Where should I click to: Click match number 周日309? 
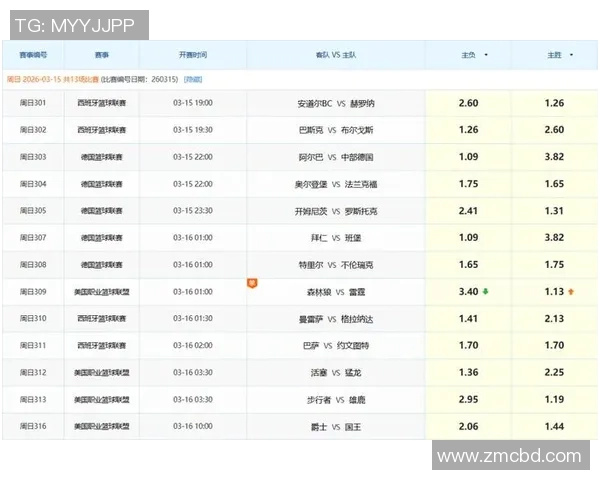(33, 292)
